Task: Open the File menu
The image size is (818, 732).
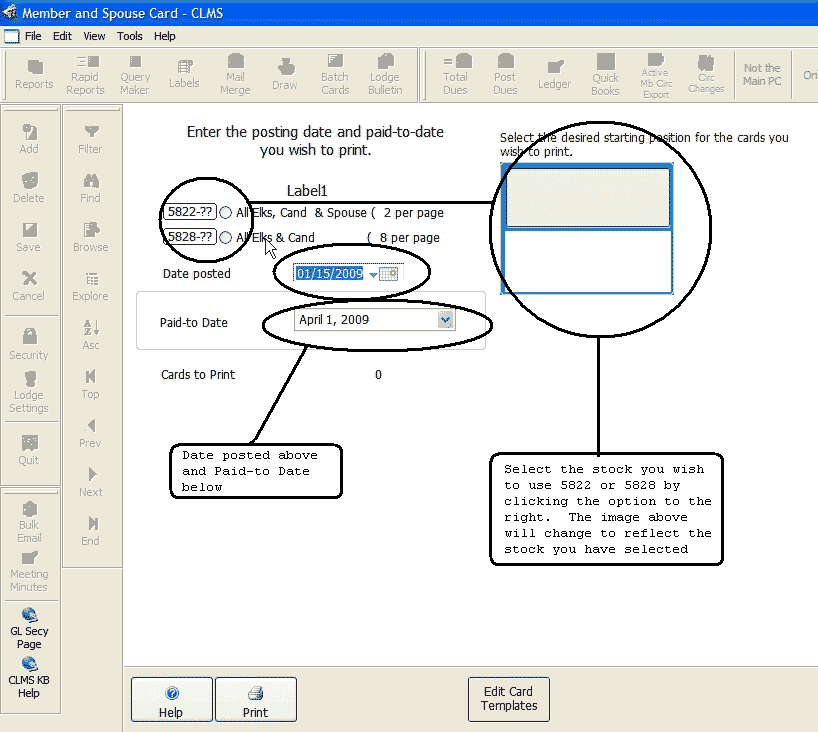Action: click(x=33, y=36)
